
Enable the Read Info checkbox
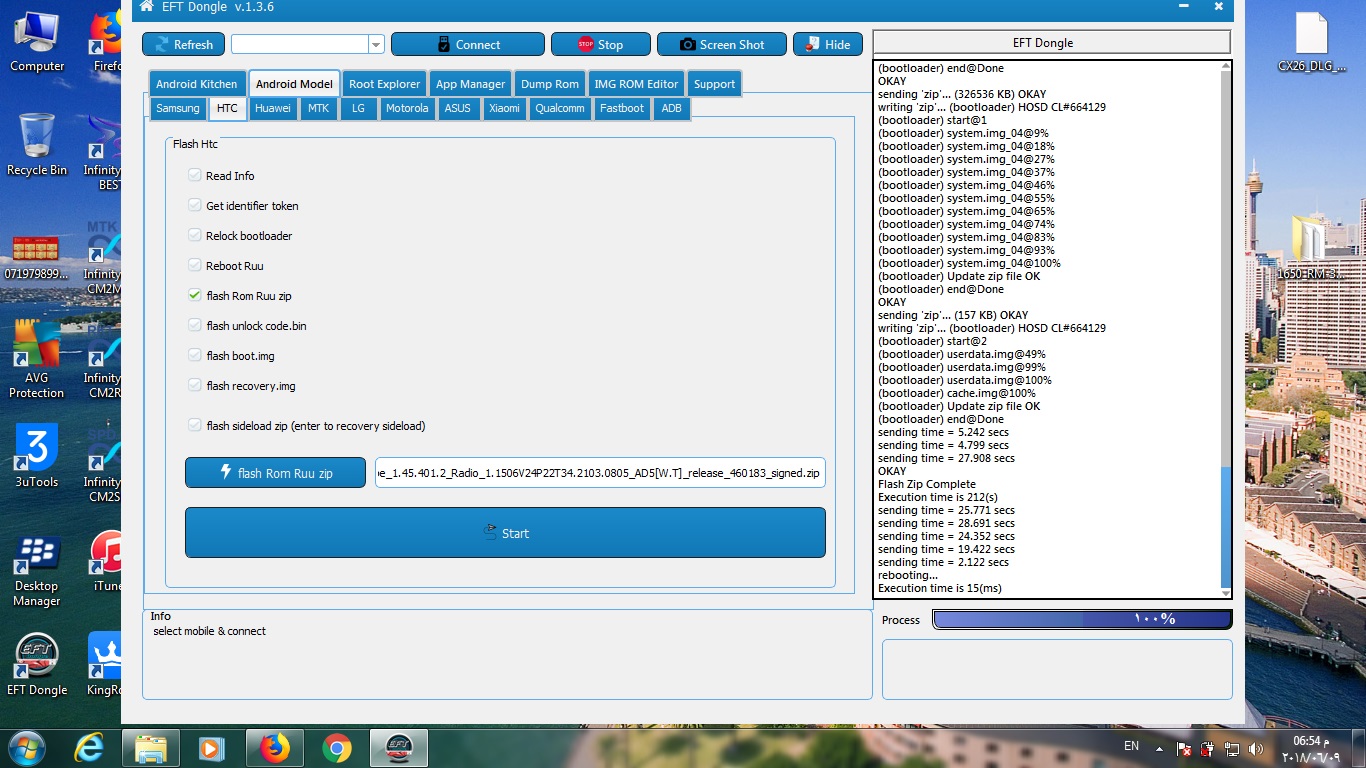tap(195, 176)
